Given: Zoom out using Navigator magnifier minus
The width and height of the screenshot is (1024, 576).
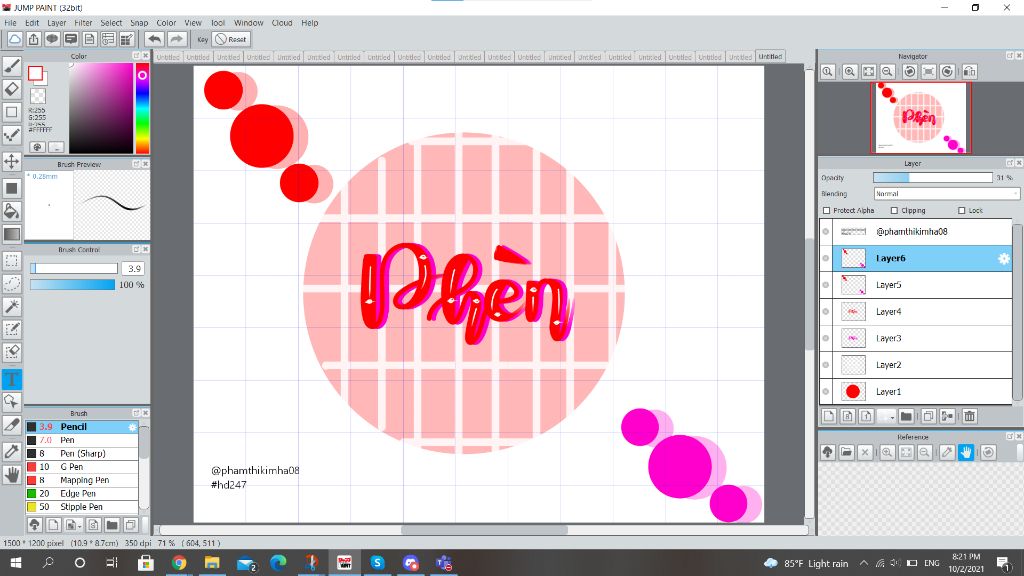Looking at the screenshot, I should pos(887,71).
